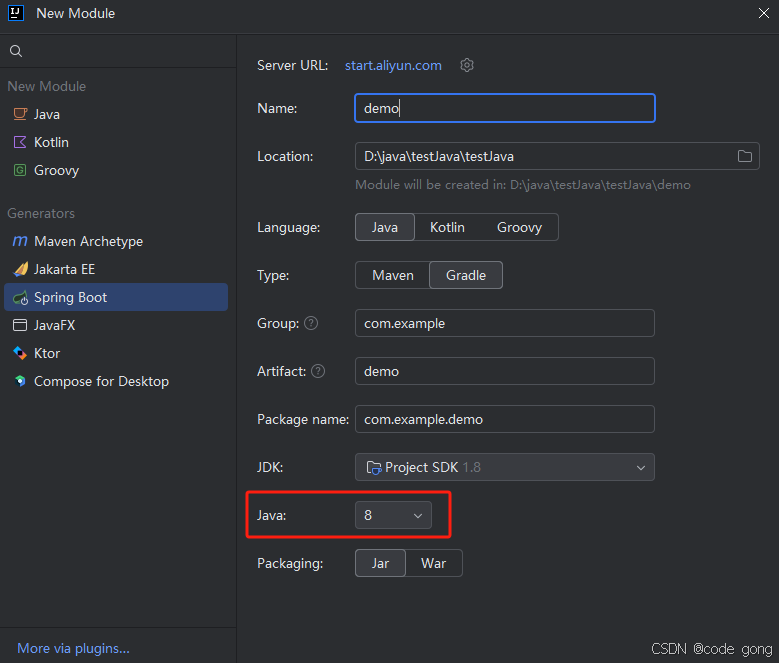Click the 'Generators' section header

tap(41, 213)
